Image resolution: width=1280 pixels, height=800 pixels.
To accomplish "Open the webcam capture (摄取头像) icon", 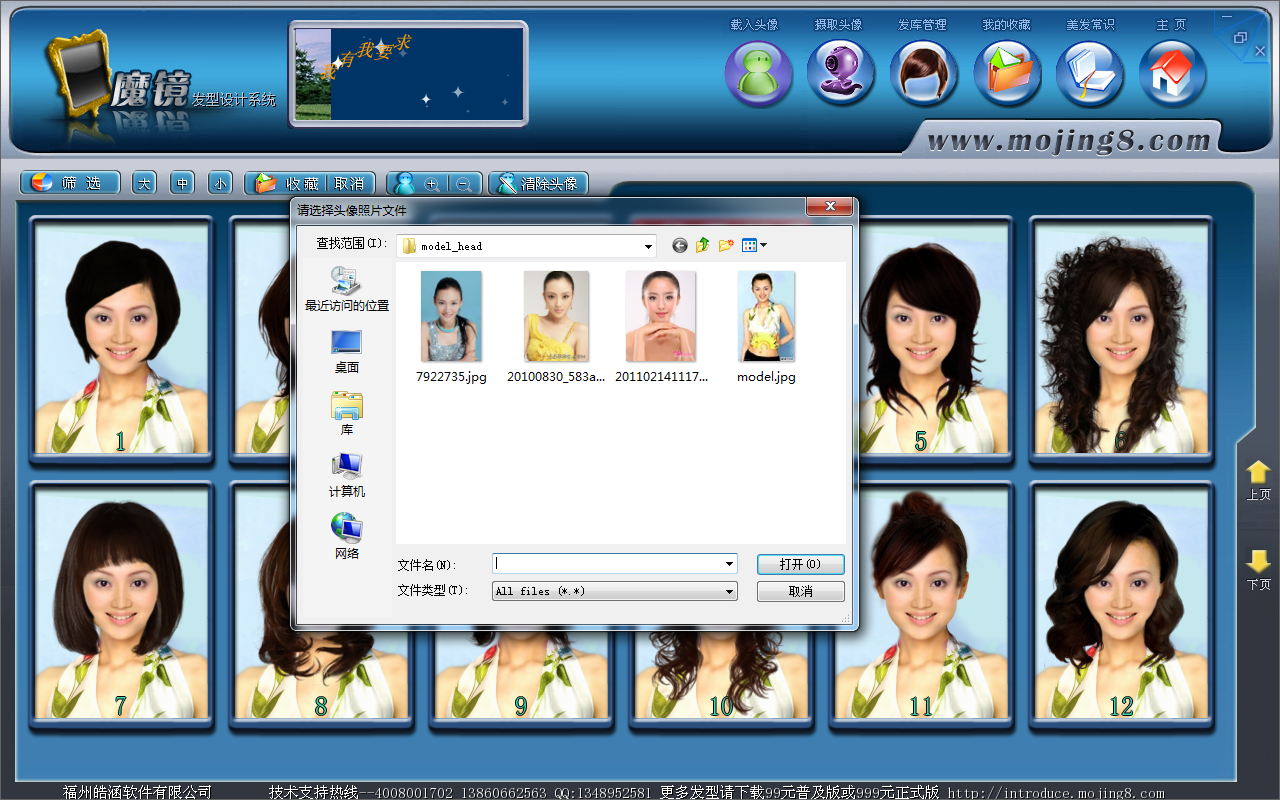I will point(841,74).
